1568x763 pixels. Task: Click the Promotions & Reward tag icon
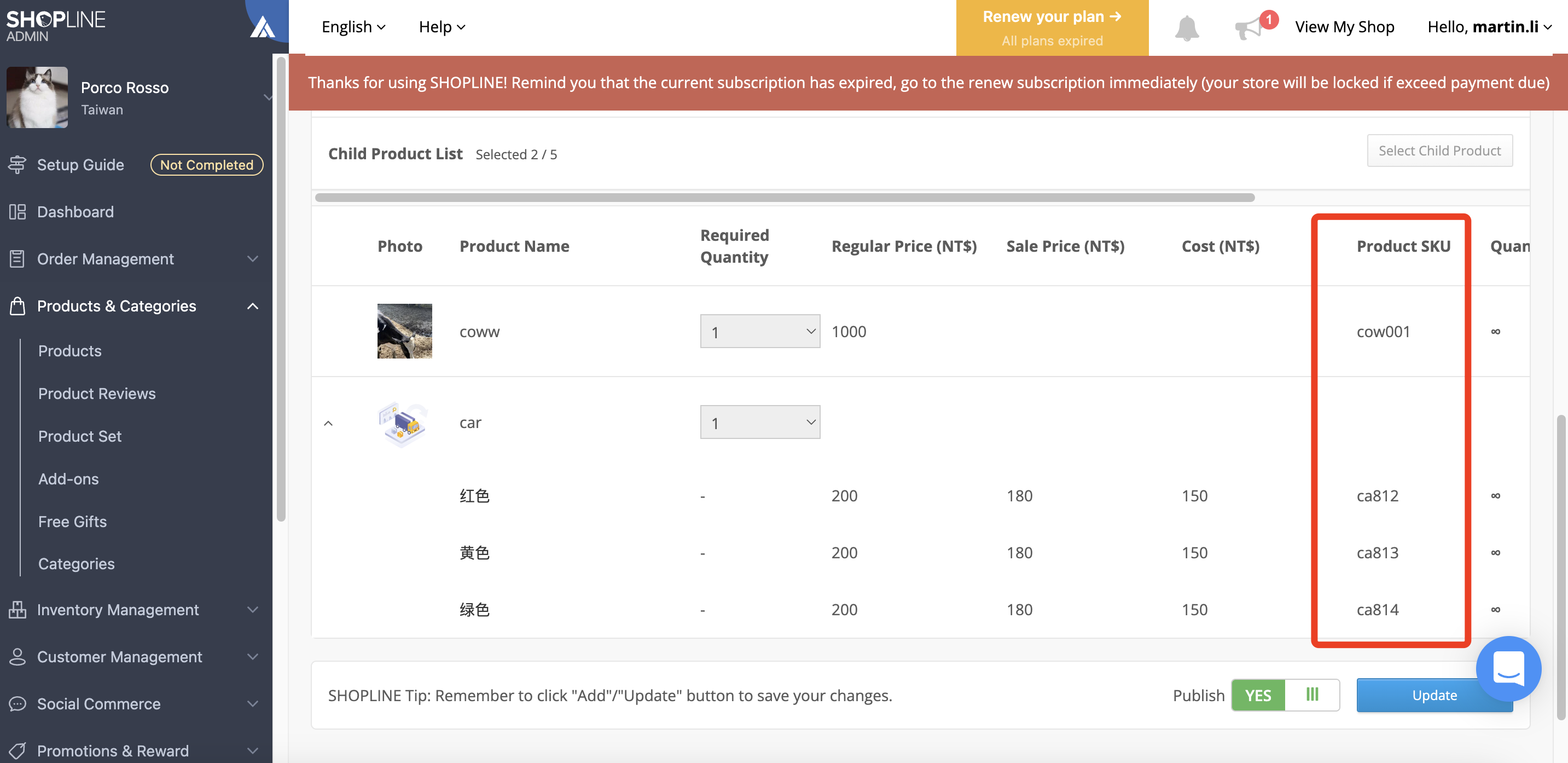[x=17, y=750]
